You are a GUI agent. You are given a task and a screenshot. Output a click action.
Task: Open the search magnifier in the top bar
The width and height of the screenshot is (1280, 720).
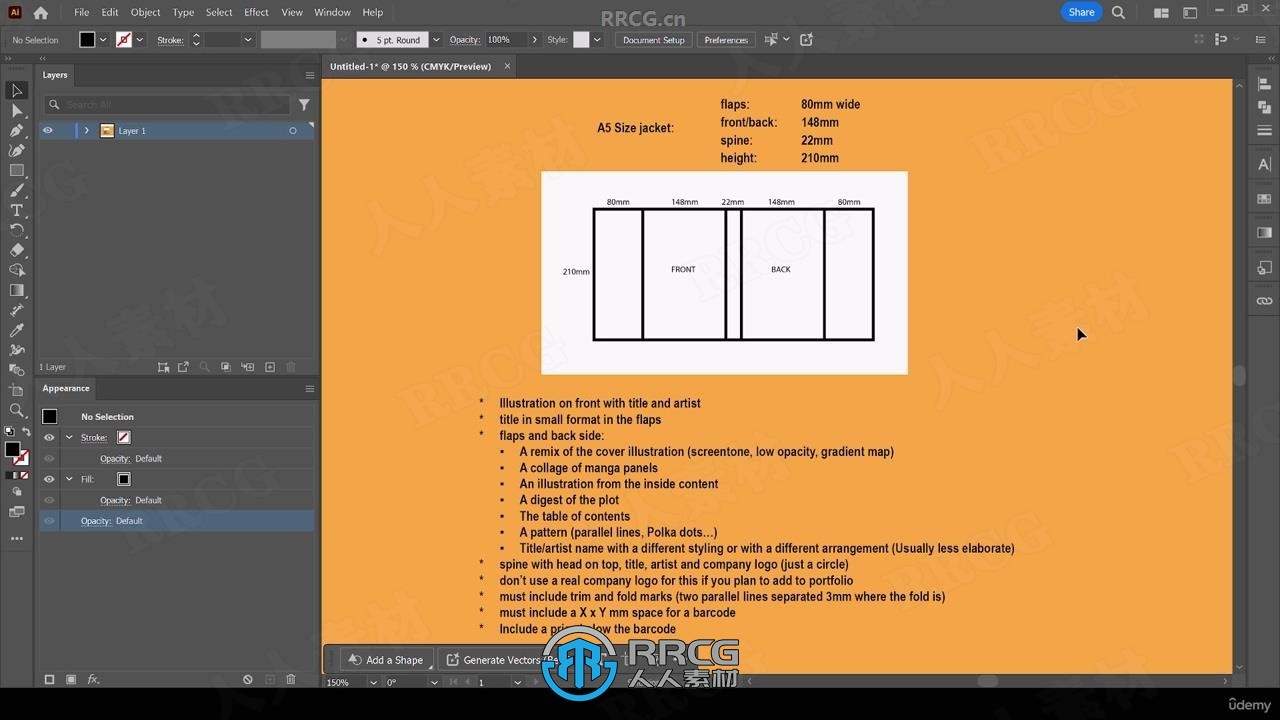click(1118, 12)
